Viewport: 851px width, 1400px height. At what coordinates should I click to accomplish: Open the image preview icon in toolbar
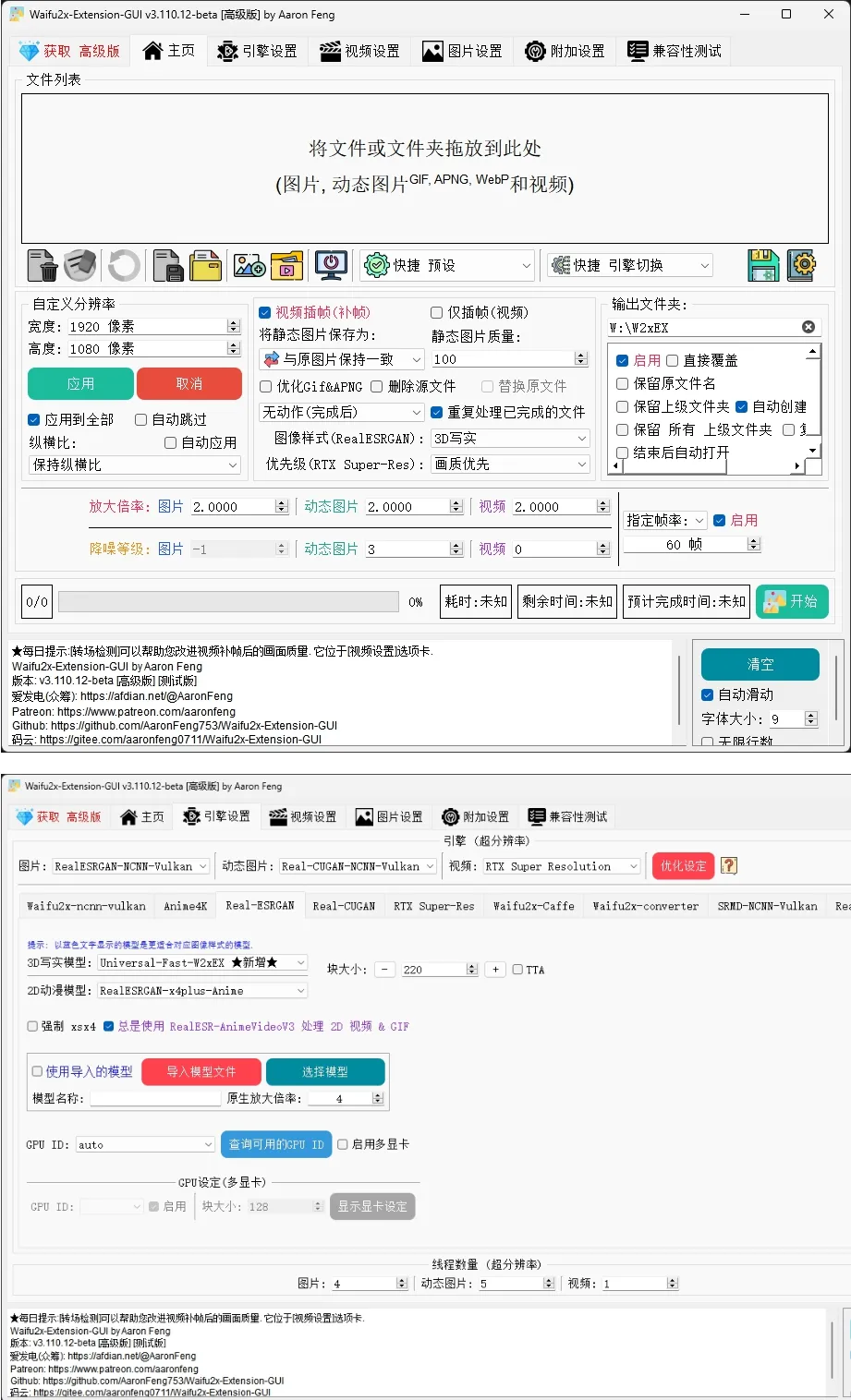click(248, 266)
